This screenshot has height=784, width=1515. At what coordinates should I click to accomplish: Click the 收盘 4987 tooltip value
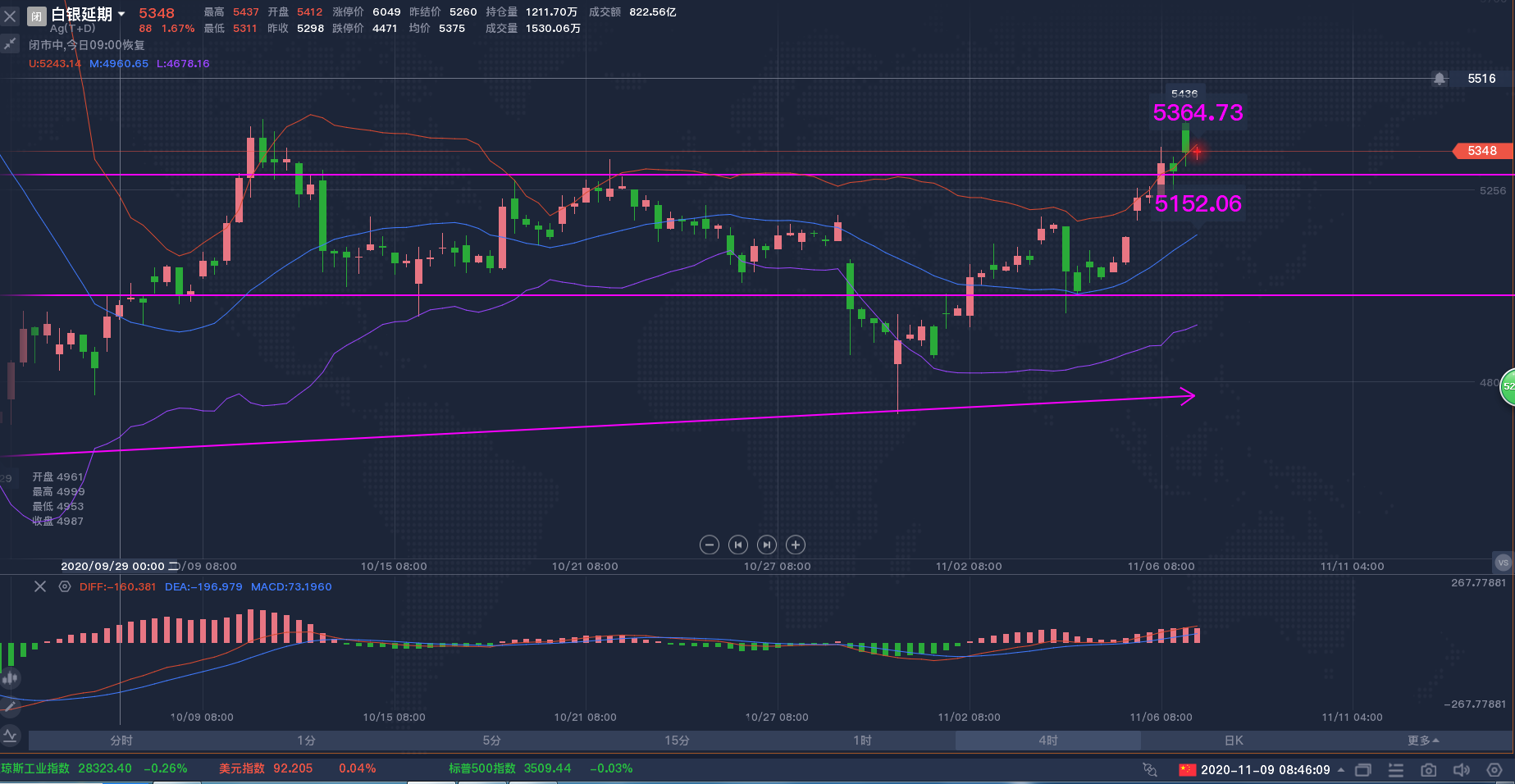[x=57, y=521]
